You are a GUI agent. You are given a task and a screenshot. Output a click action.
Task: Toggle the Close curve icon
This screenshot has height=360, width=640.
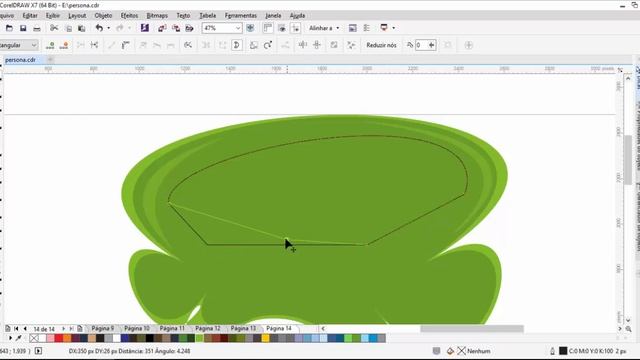click(236, 45)
